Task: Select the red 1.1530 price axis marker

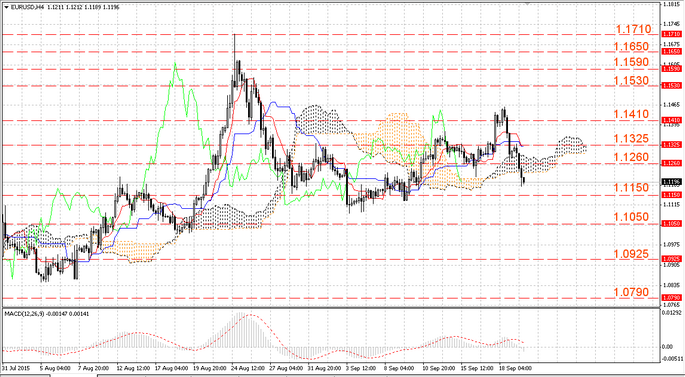Action: click(x=671, y=86)
